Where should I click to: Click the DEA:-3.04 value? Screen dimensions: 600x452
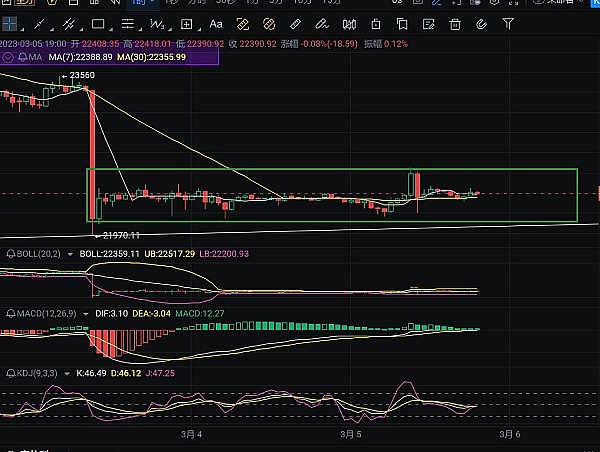point(151,314)
